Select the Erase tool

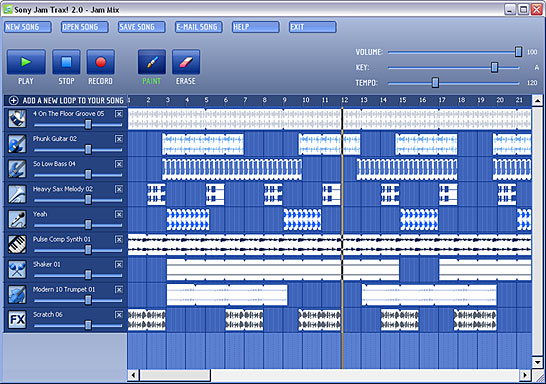click(186, 62)
